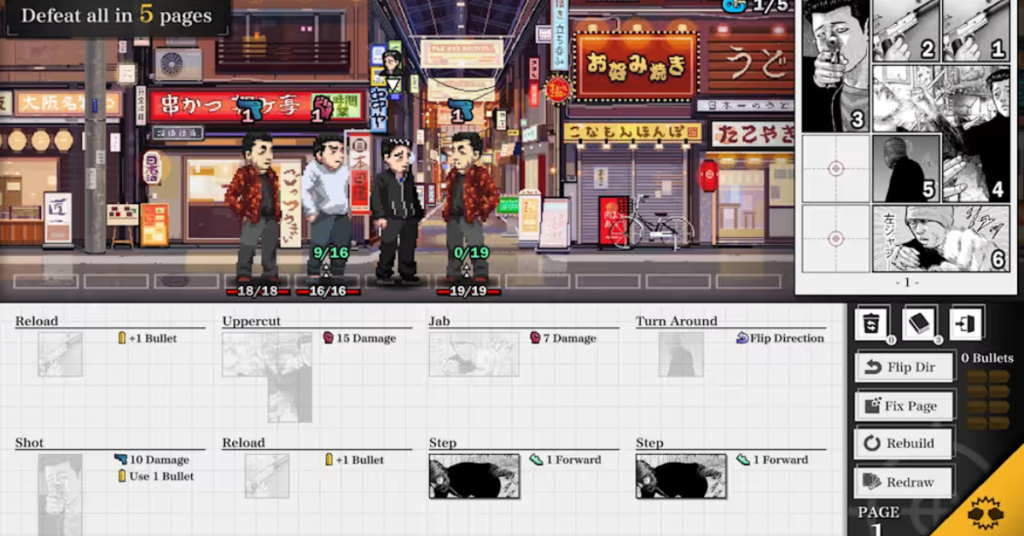This screenshot has height=536, width=1024.
Task: Click the flip arrow icon on Turn Around
Action: click(x=742, y=338)
